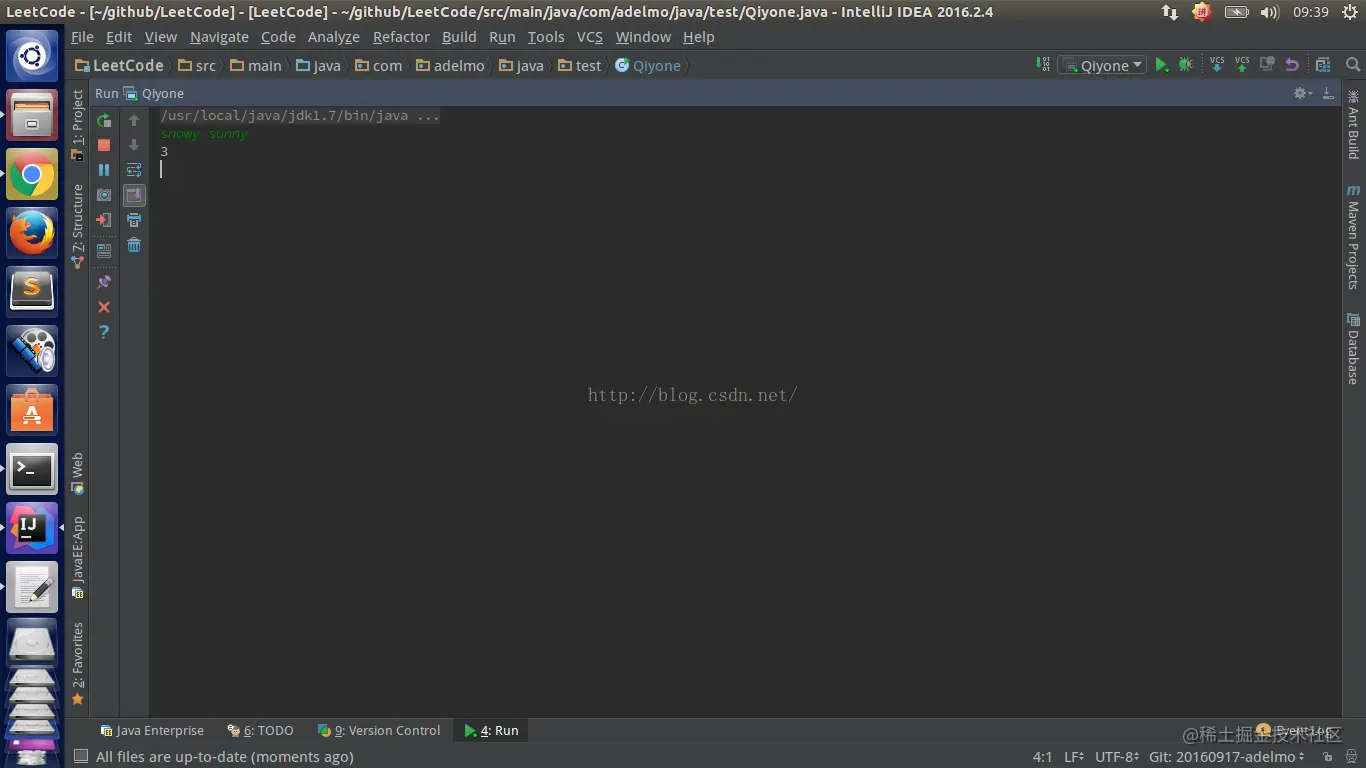The image size is (1366, 768).
Task: Open the Qiyone run configuration dropdown
Action: click(1102, 65)
